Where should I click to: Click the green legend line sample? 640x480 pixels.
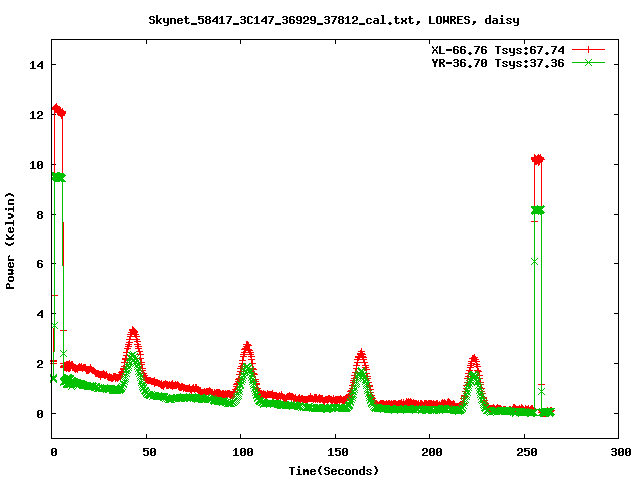click(x=588, y=63)
